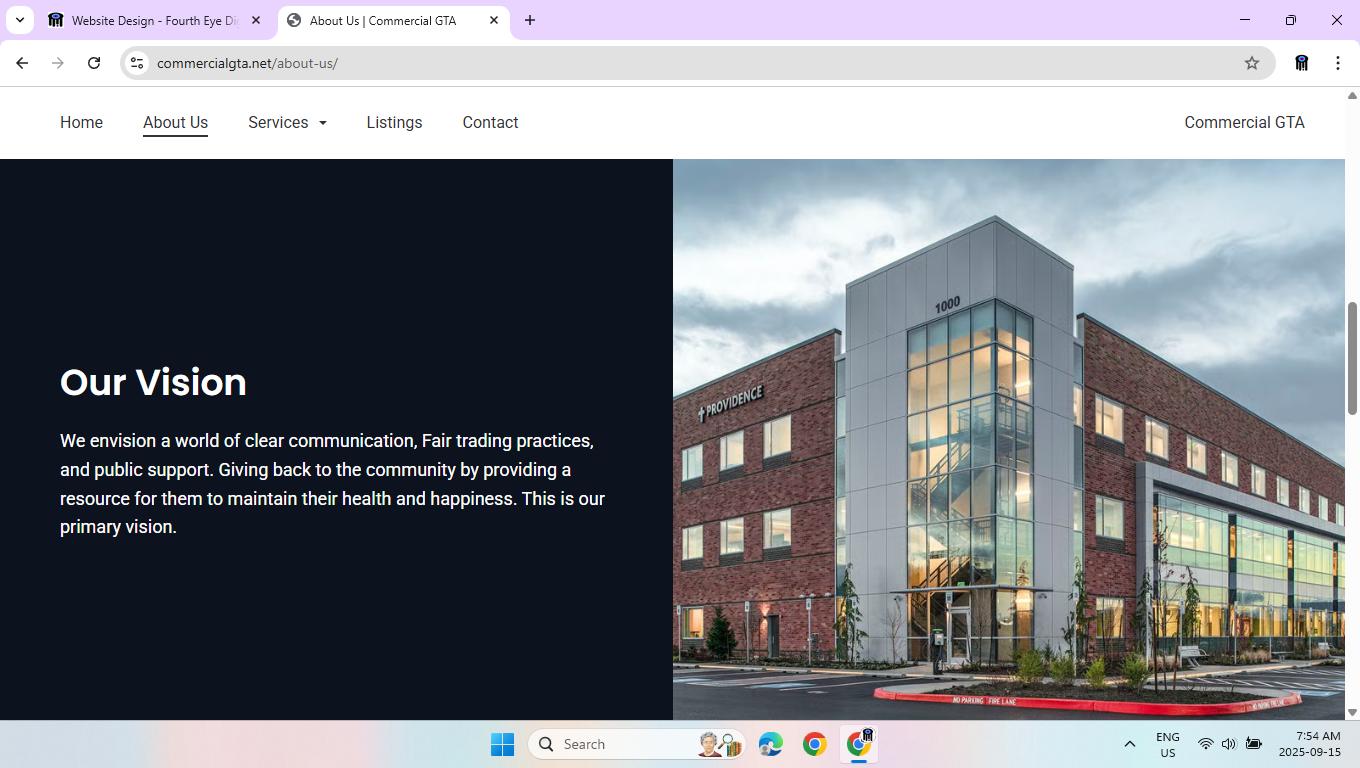
Task: Show hidden system tray icons
Action: pyautogui.click(x=1130, y=744)
